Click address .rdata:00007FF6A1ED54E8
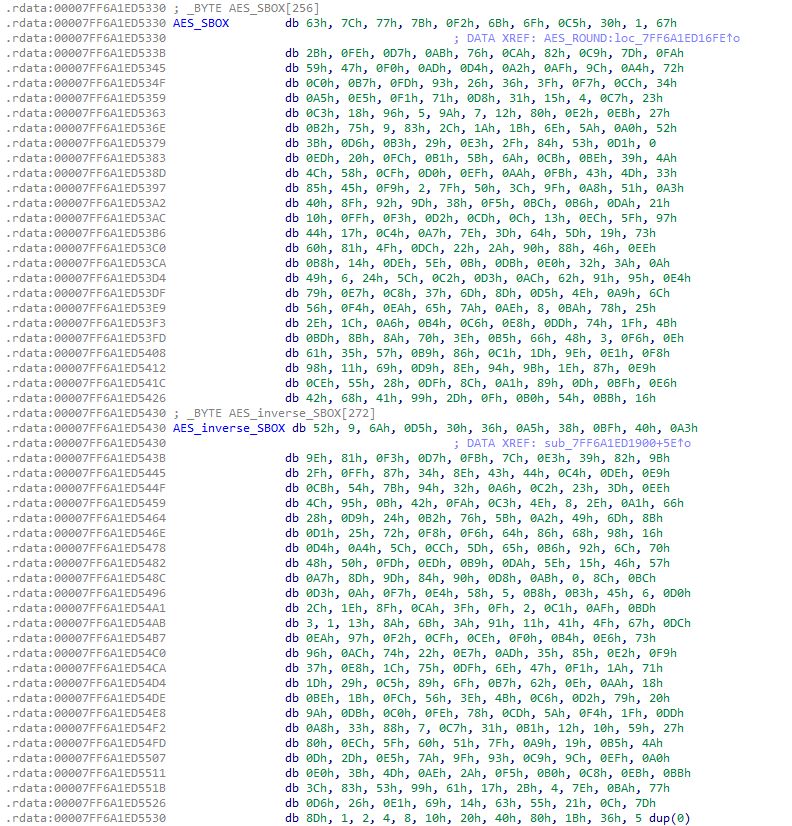792x826 pixels. click(x=85, y=712)
